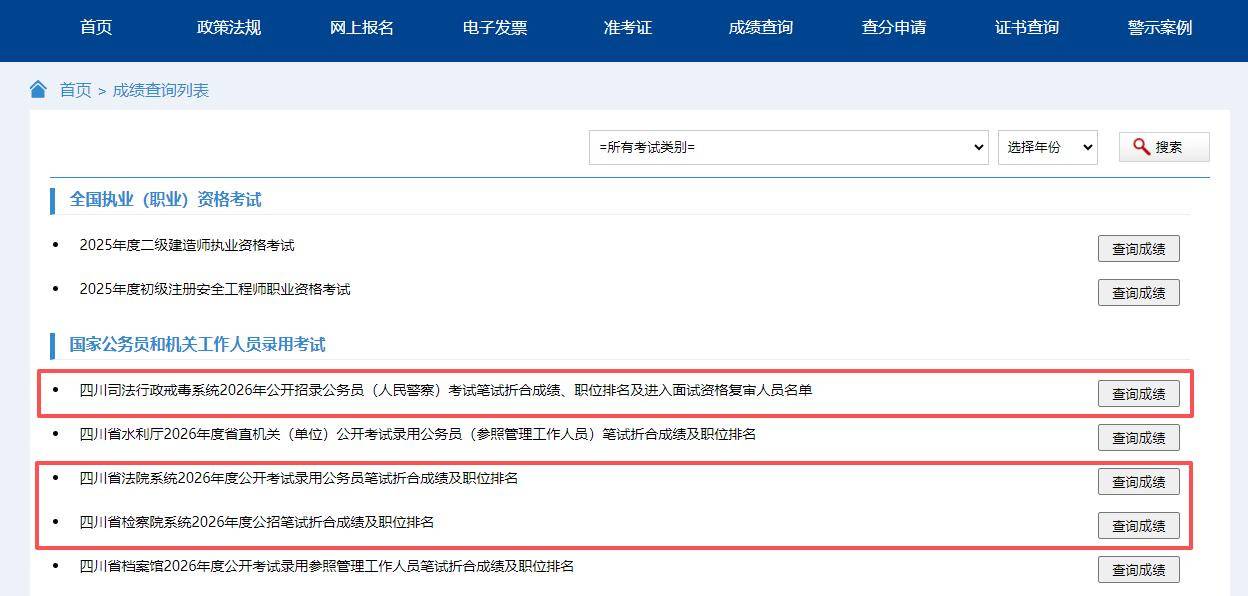Open 警示案例 navigation item
Image resolution: width=1248 pixels, height=596 pixels.
[x=1160, y=28]
